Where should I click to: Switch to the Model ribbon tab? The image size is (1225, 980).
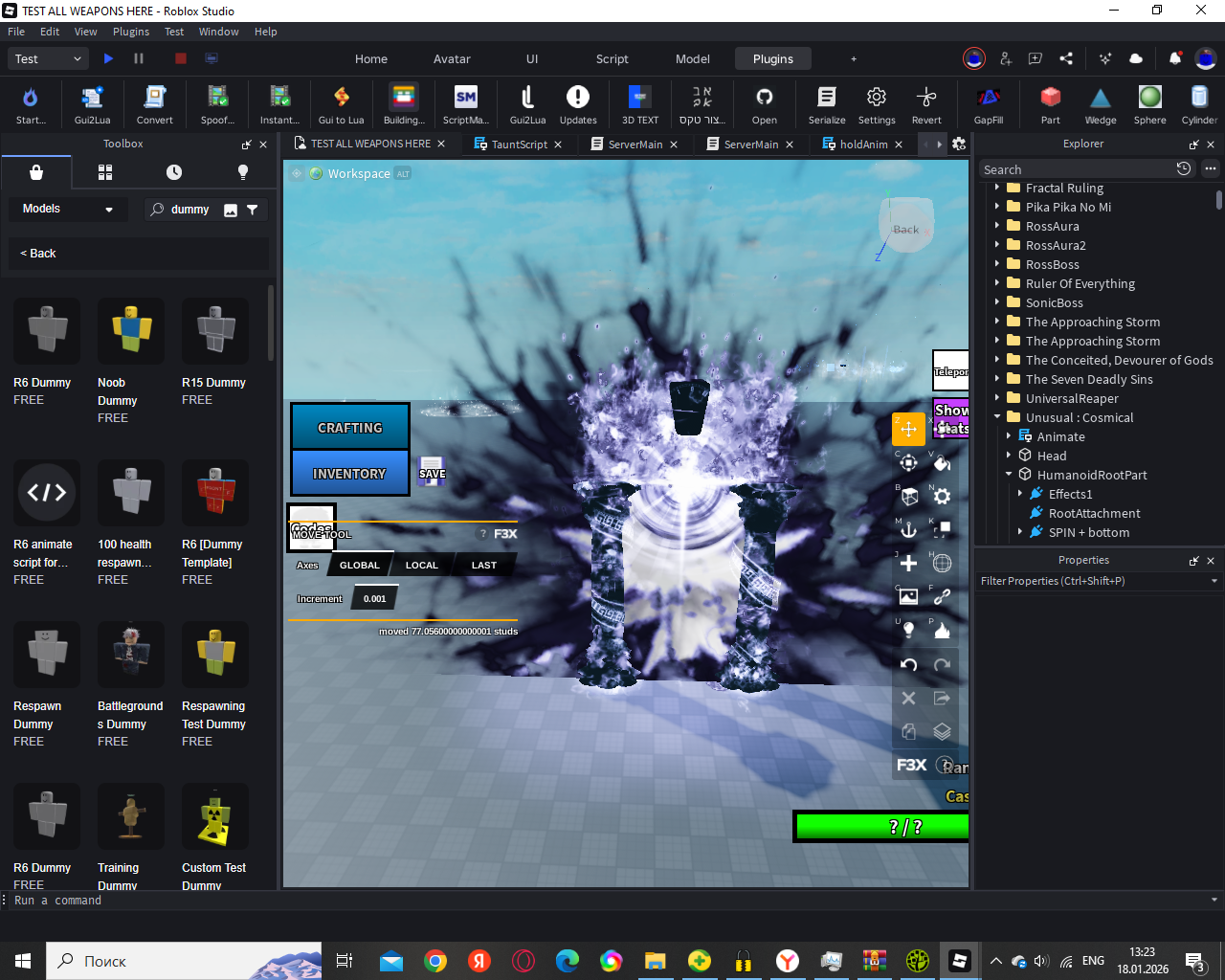[x=693, y=58]
